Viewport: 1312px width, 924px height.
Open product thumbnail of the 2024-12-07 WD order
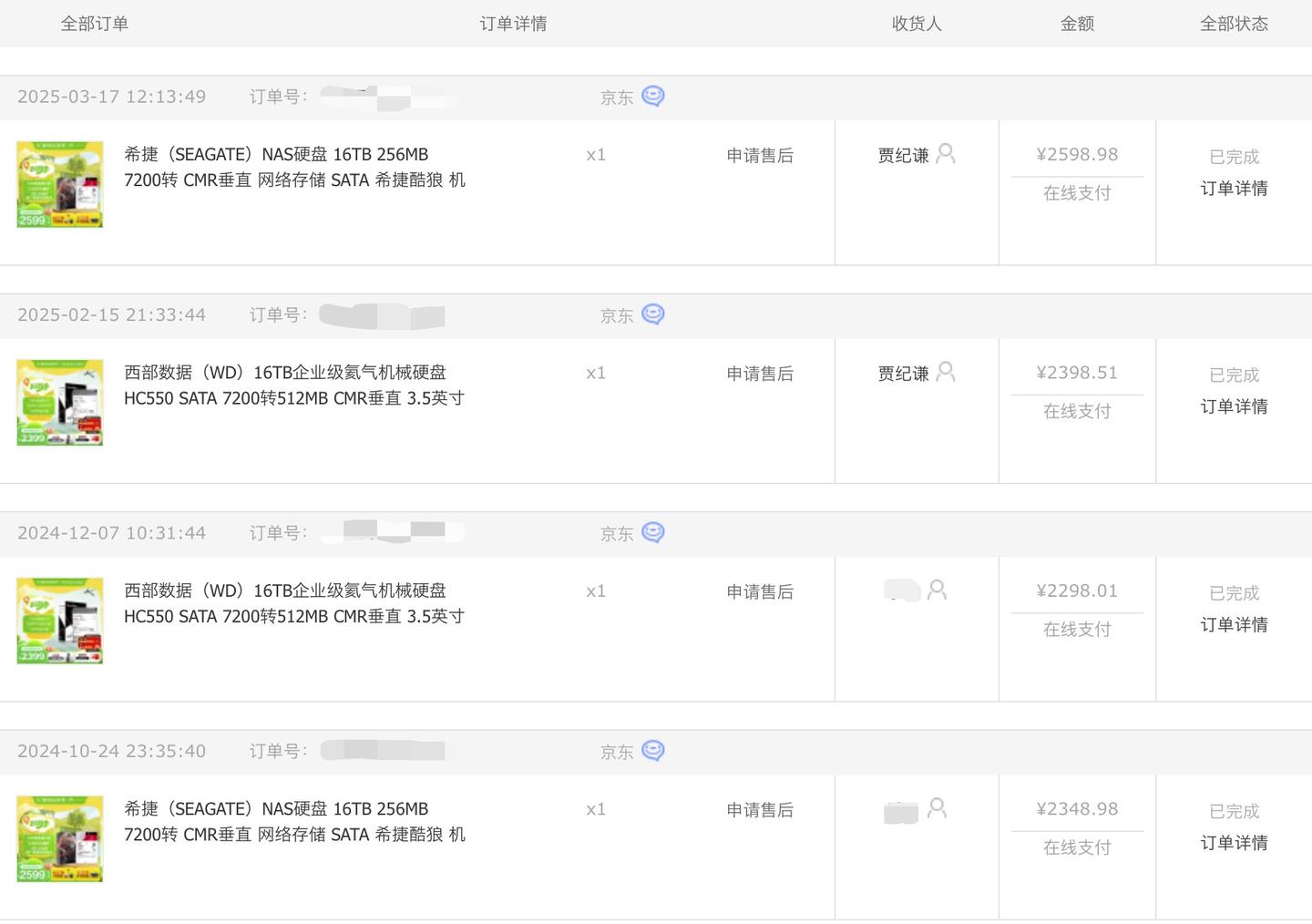click(60, 621)
